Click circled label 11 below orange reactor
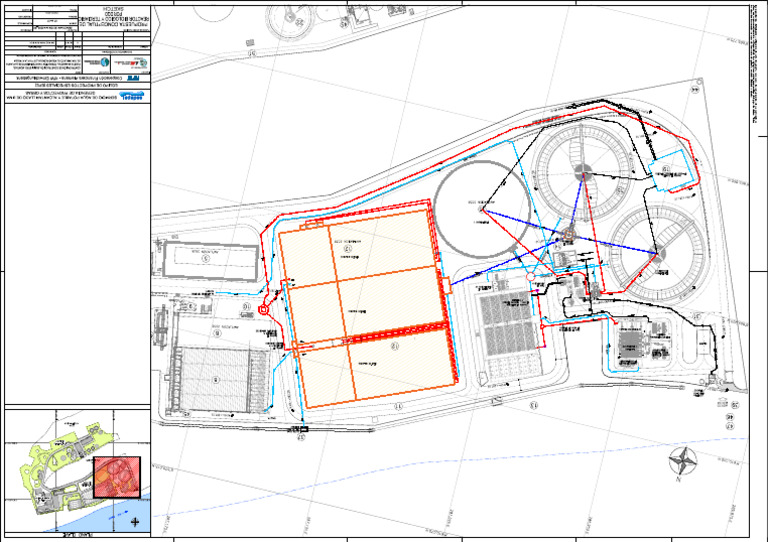This screenshot has height=542, width=768. pos(399,406)
